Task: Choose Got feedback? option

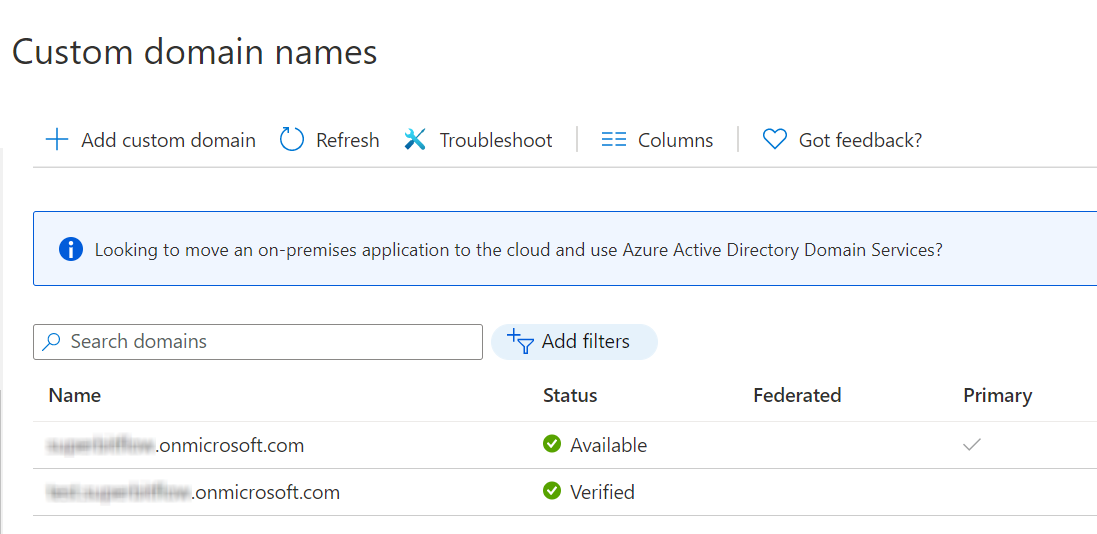Action: (842, 140)
